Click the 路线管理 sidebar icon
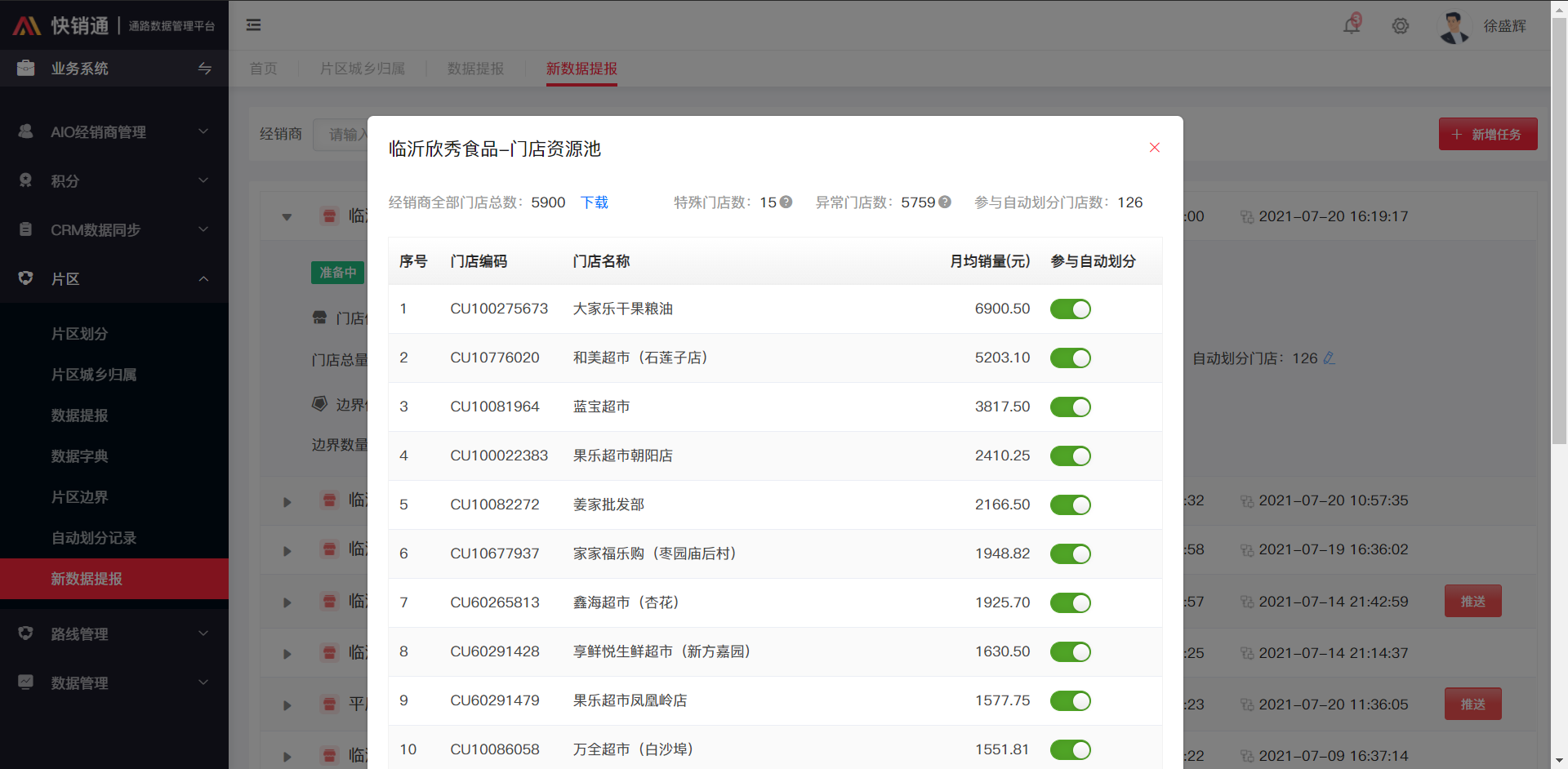This screenshot has height=769, width=1568. point(26,633)
